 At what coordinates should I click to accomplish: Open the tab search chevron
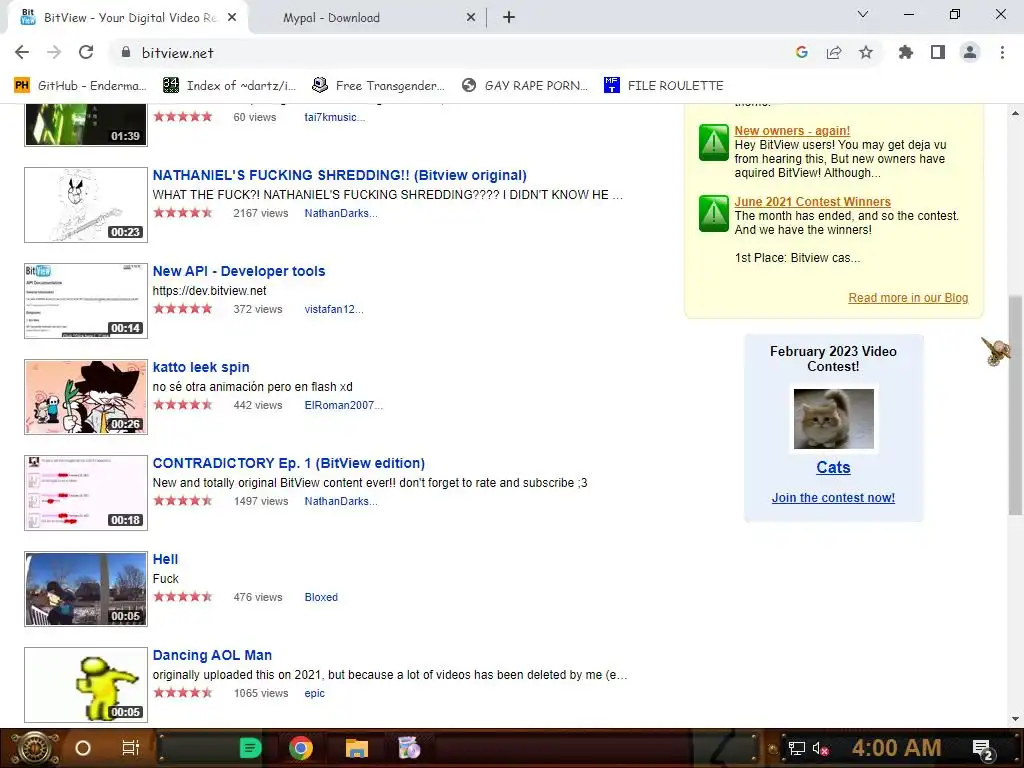tap(863, 14)
